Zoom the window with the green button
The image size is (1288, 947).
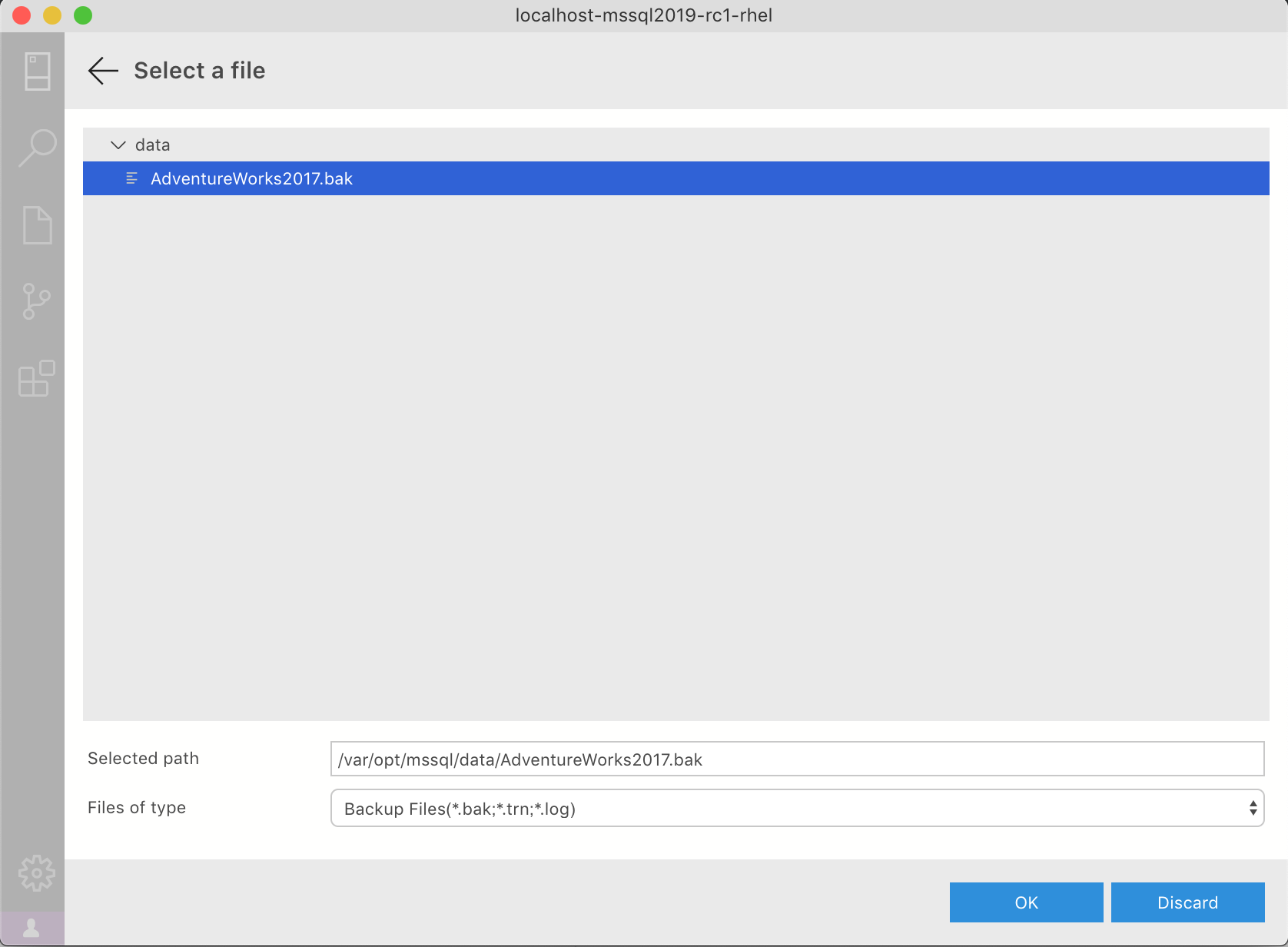[83, 15]
